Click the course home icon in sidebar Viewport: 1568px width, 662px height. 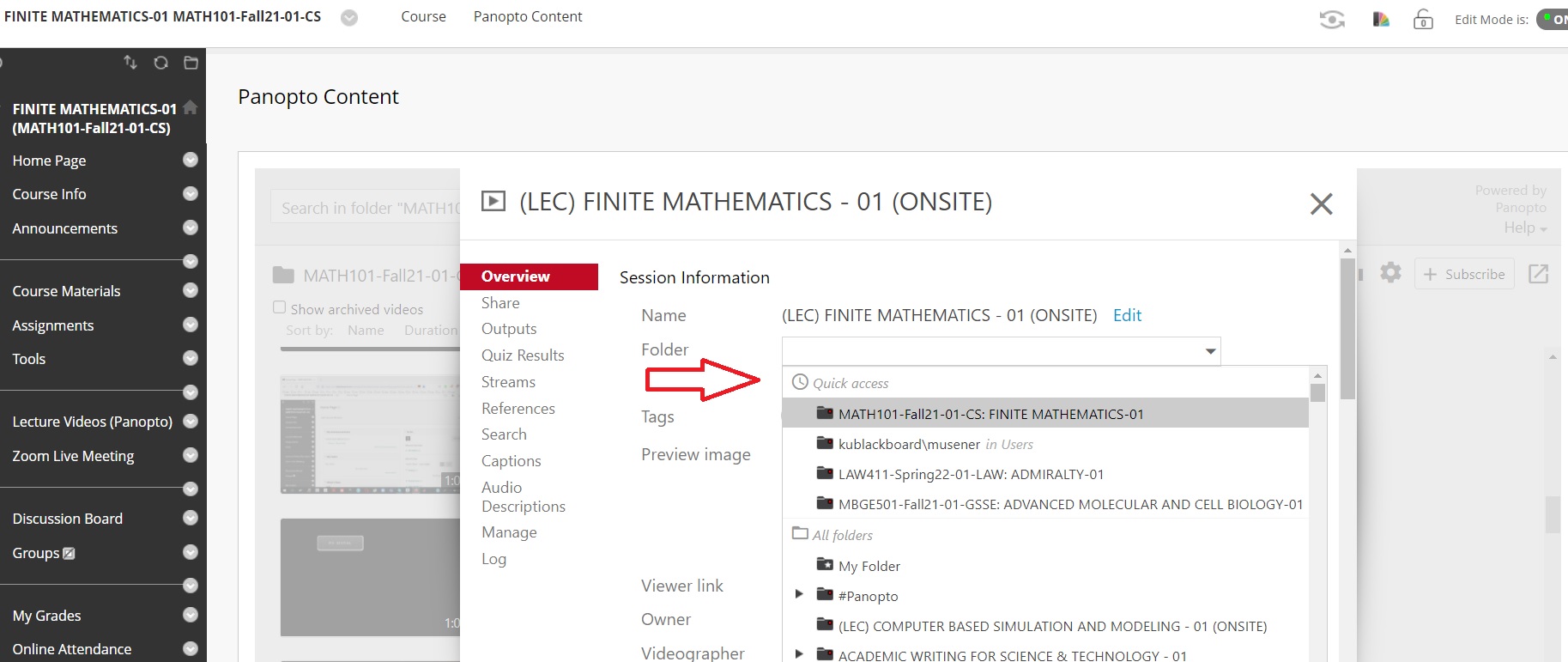tap(191, 107)
